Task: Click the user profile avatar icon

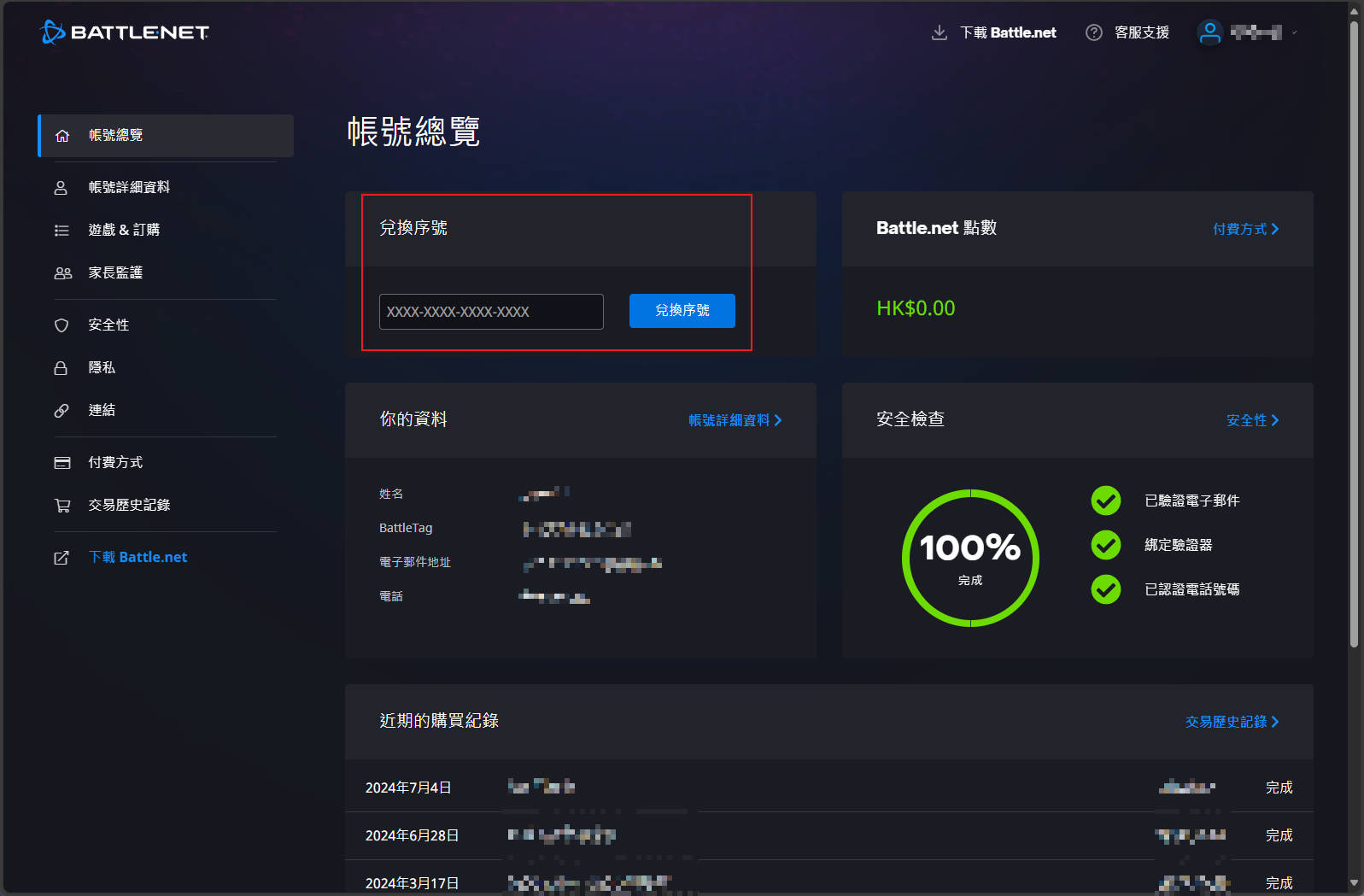Action: [x=1209, y=32]
